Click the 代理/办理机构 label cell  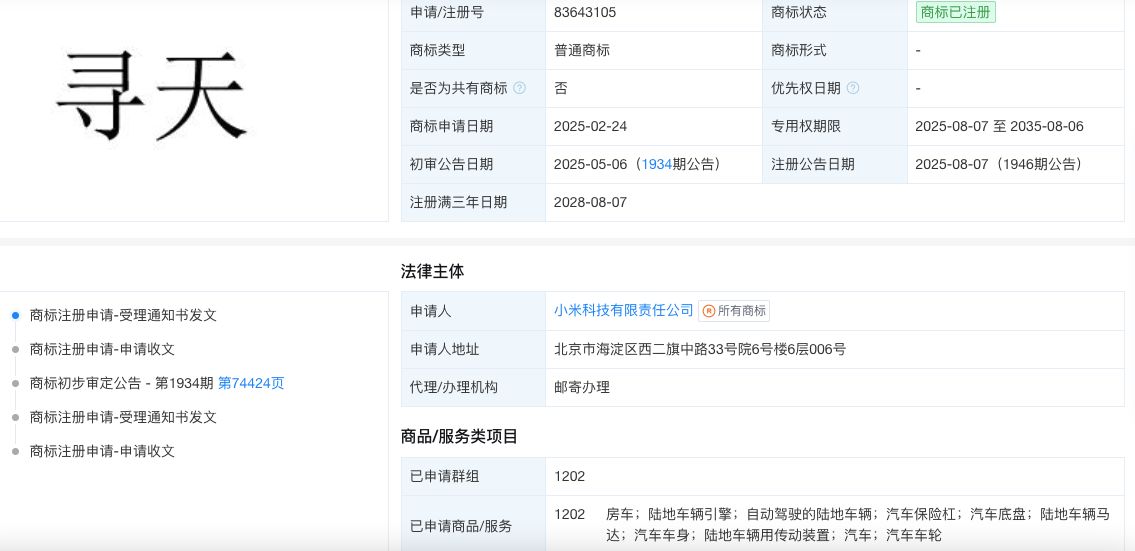[x=473, y=387]
